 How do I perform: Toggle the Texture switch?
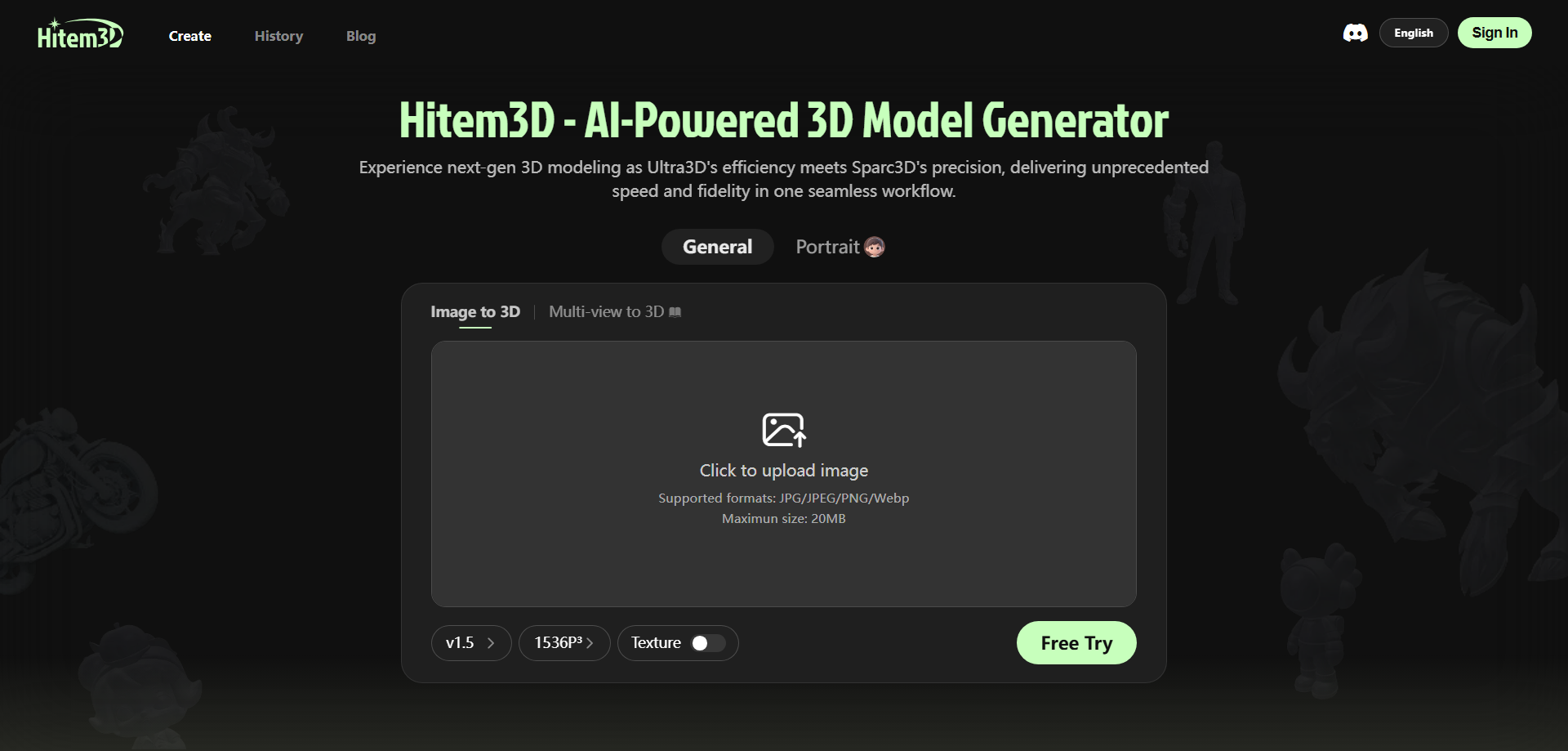[x=707, y=643]
